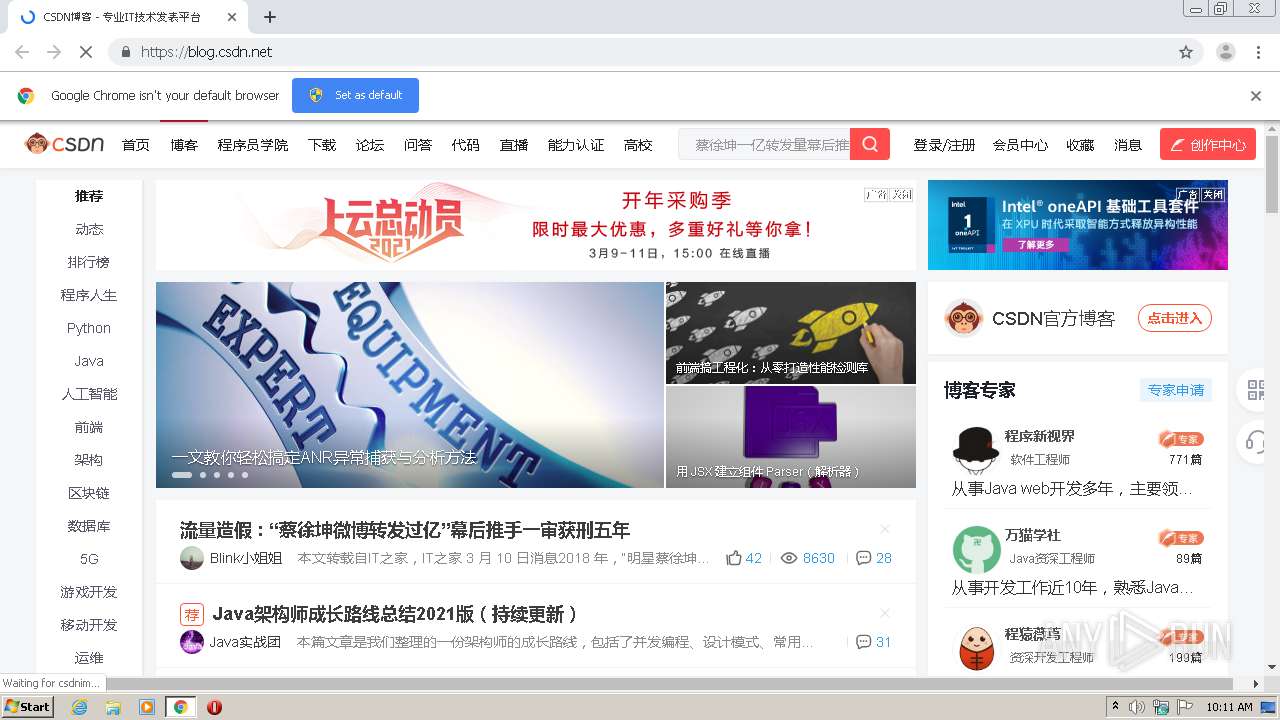Select the first carousel indicator dot

click(182, 475)
